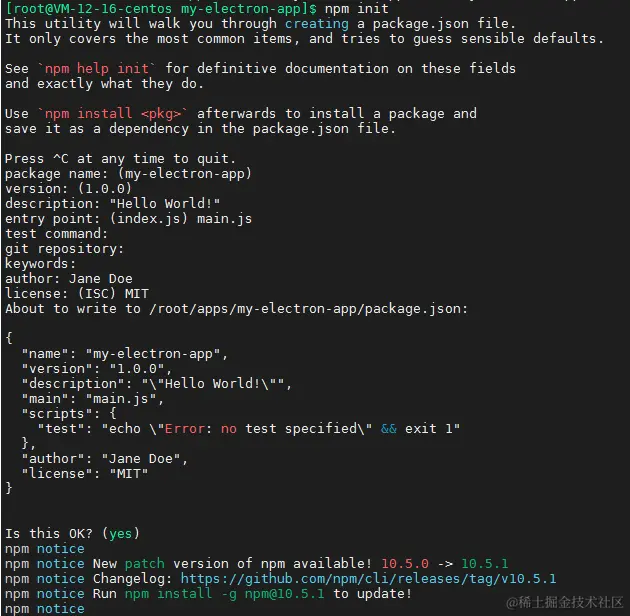The height and width of the screenshot is (616, 630).
Task: Click the 'package name: (my-electron-app)' line
Action: (128, 174)
